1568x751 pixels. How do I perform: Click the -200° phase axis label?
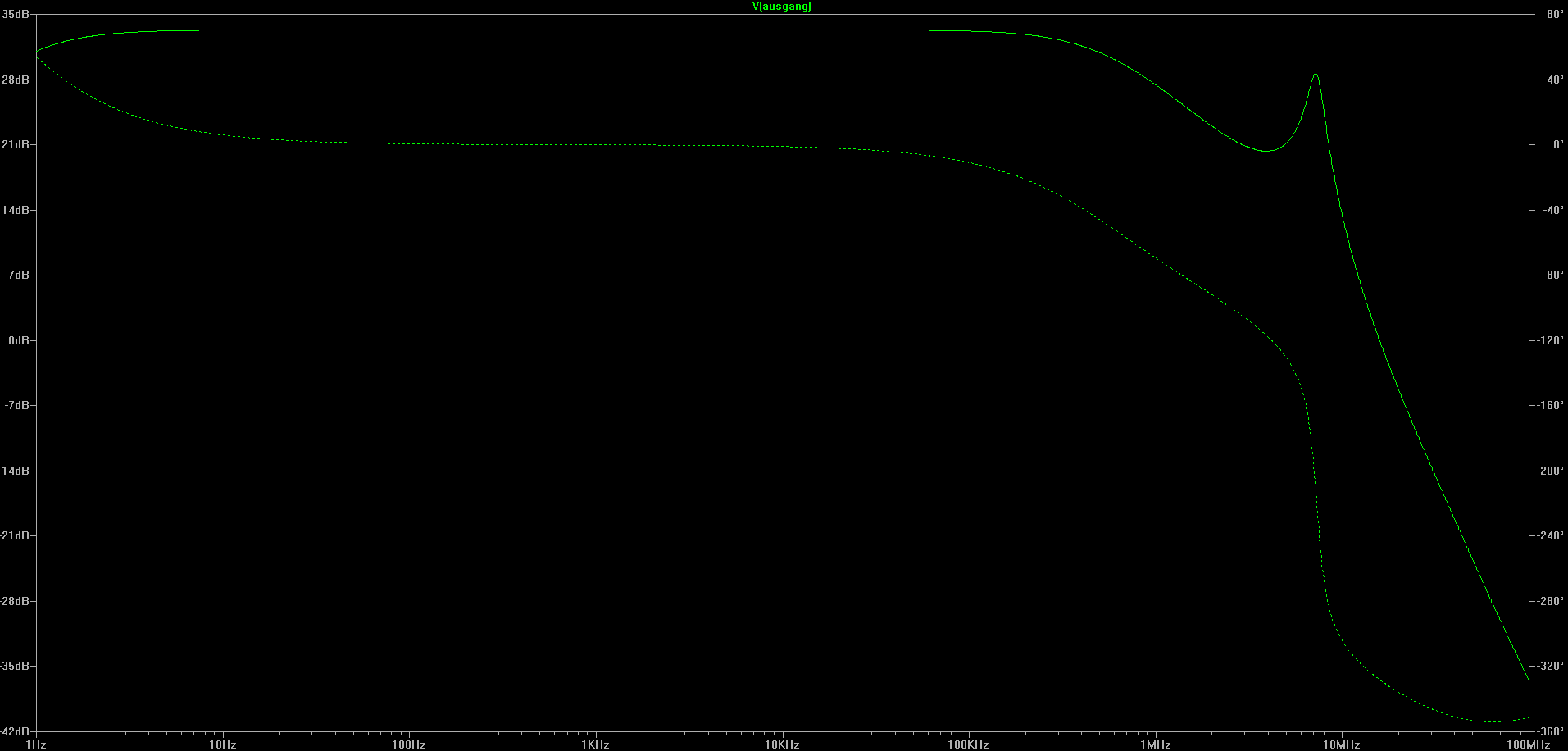(x=1551, y=471)
